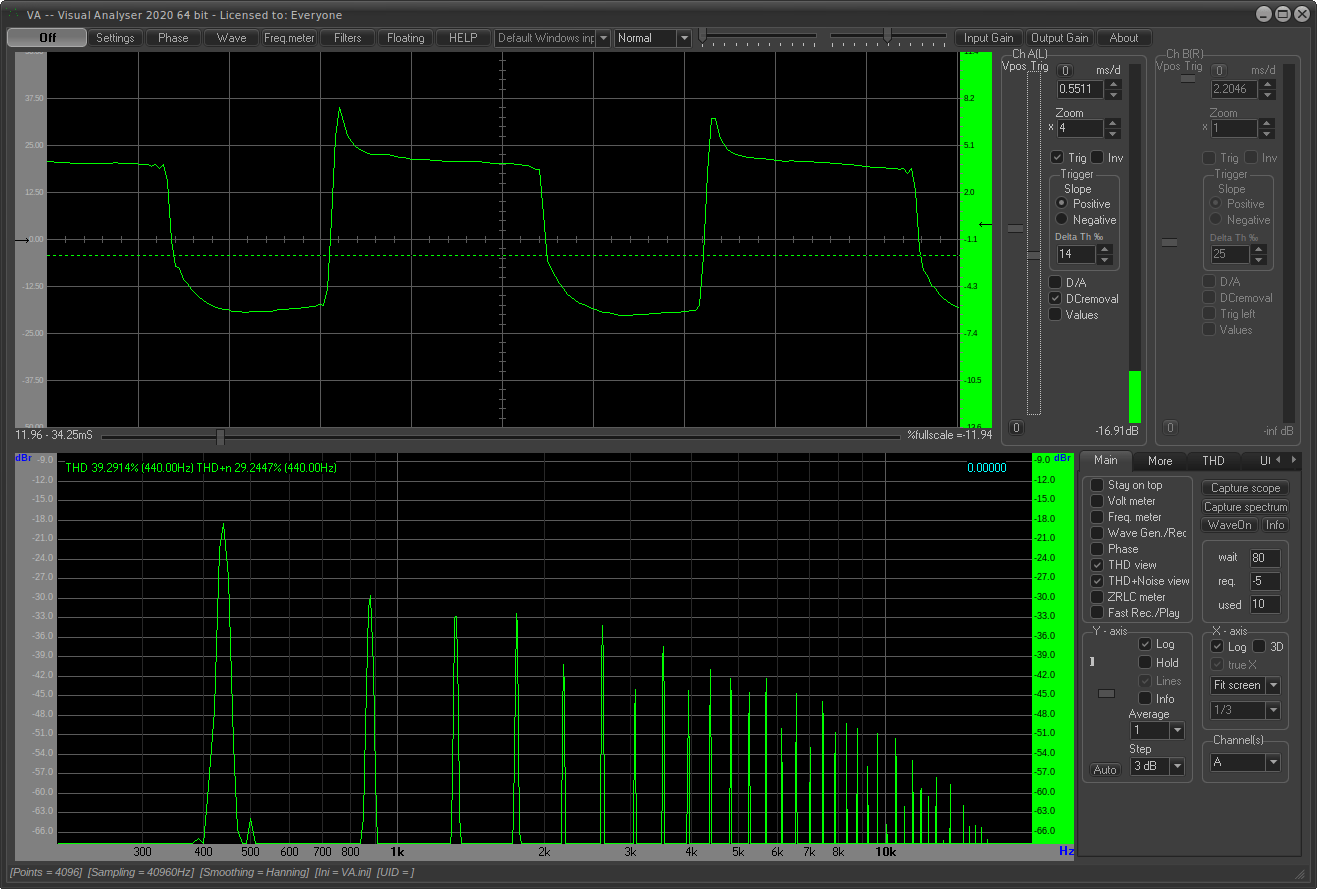Switch to the Main tab

(1106, 461)
